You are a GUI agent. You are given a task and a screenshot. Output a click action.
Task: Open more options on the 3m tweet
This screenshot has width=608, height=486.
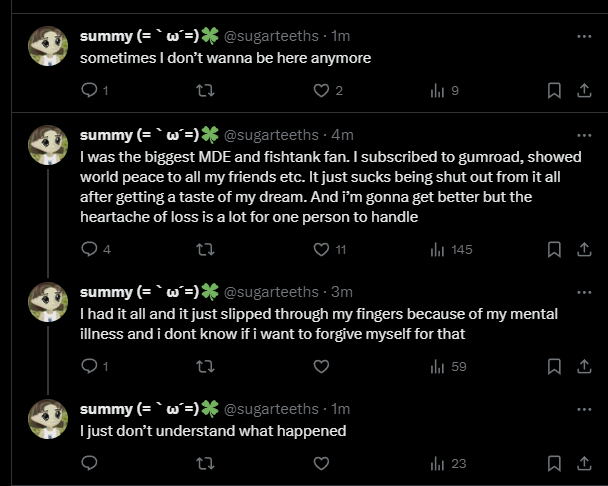click(x=584, y=292)
